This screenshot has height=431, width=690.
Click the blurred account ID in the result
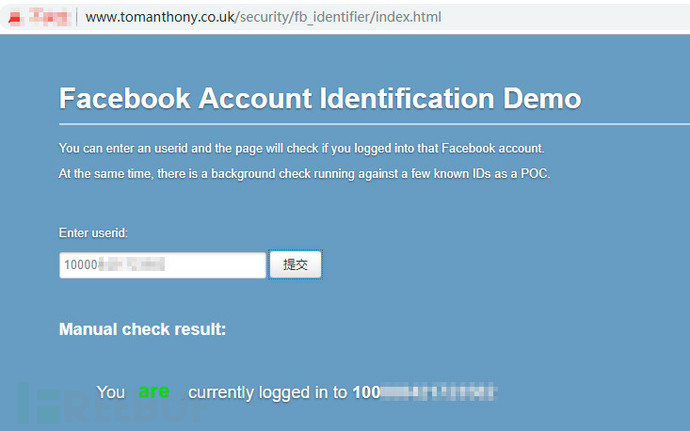click(x=425, y=392)
